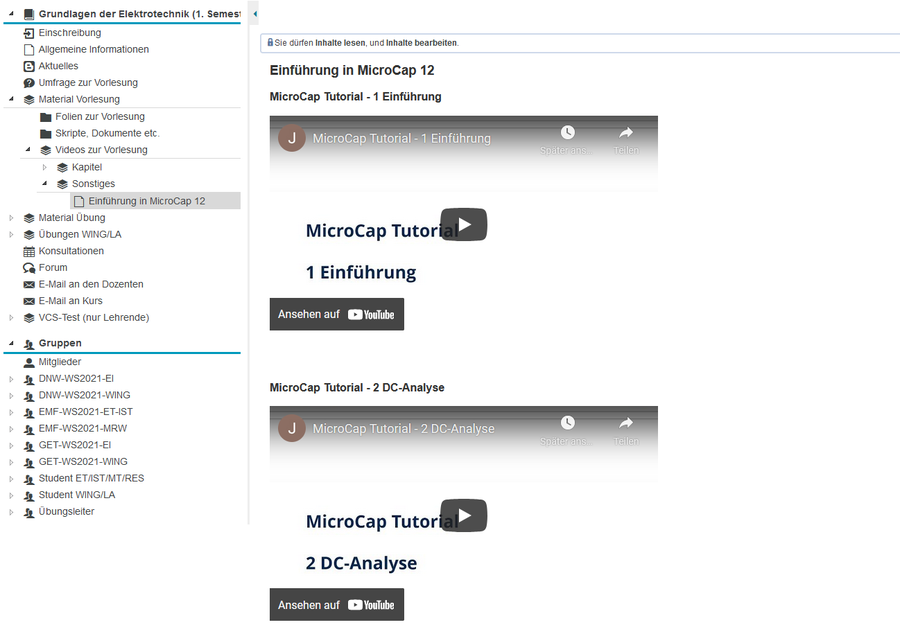Open video title link 'MicroCap Tutorial - 2 DC-Analyse'
Image resolution: width=900 pixels, height=636 pixels.
point(404,429)
